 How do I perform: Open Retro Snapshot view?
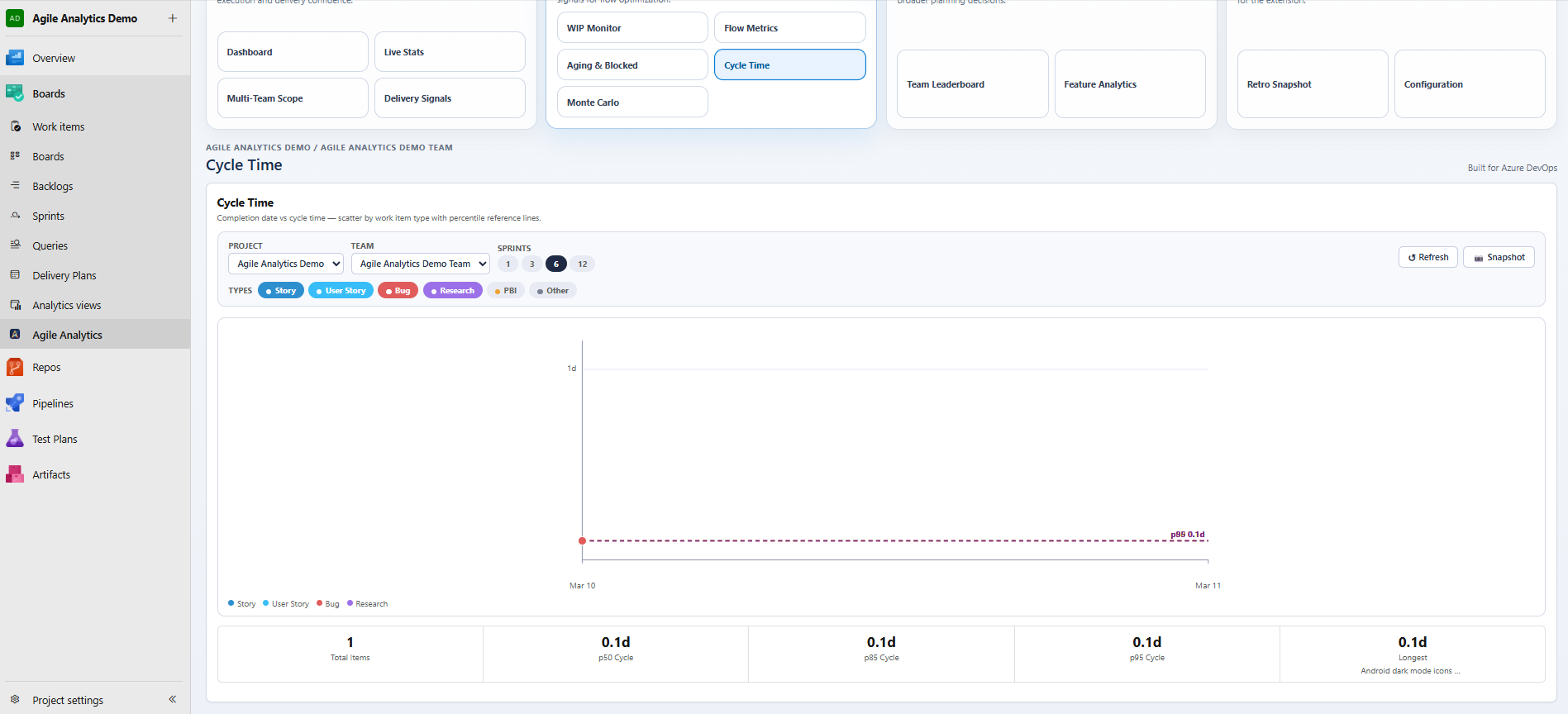click(1313, 84)
